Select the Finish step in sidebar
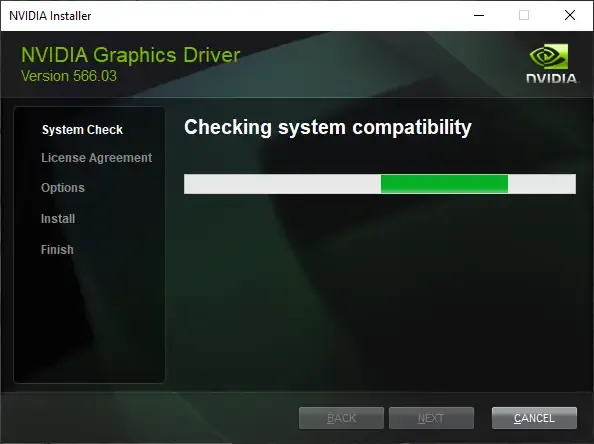The width and height of the screenshot is (594, 444). pyautogui.click(x=57, y=250)
